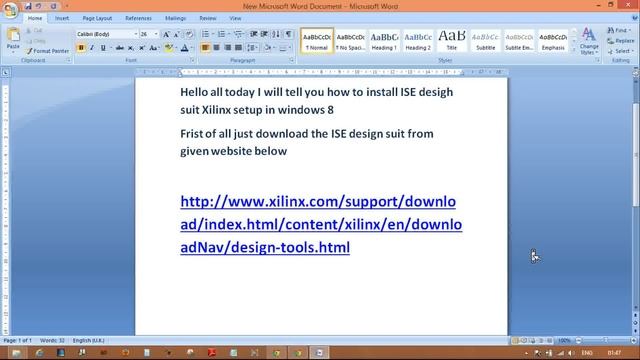This screenshot has width=640, height=360.
Task: Click the Decrease Indent icon
Action: (253, 34)
